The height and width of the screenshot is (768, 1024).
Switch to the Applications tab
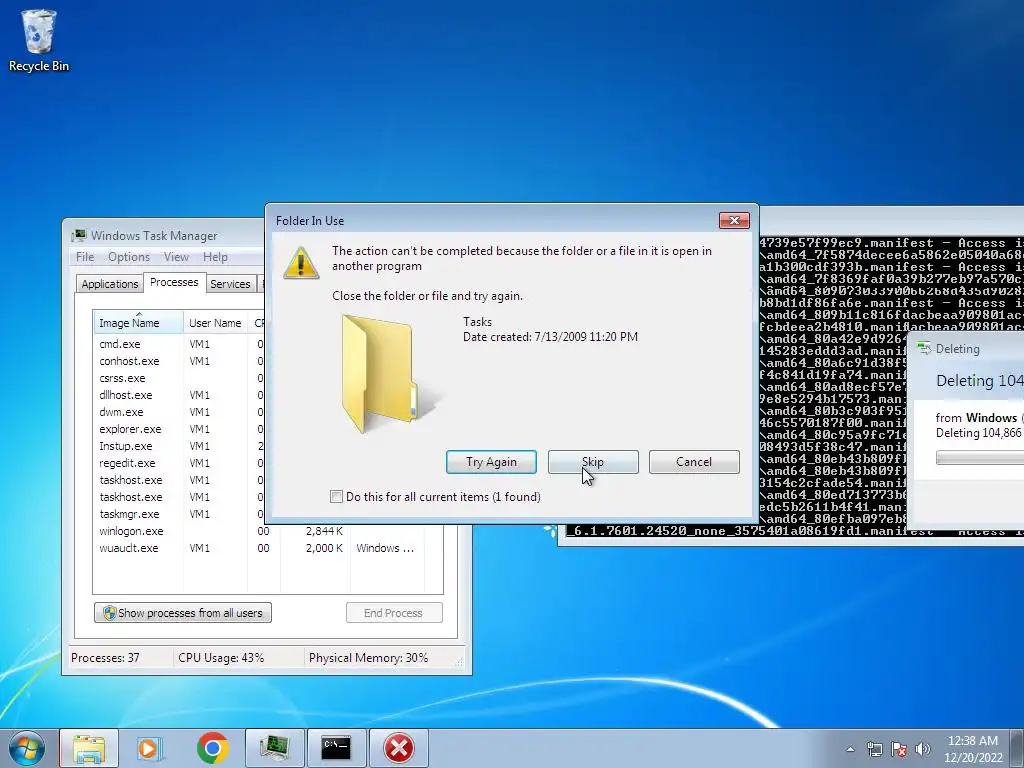pyautogui.click(x=110, y=284)
